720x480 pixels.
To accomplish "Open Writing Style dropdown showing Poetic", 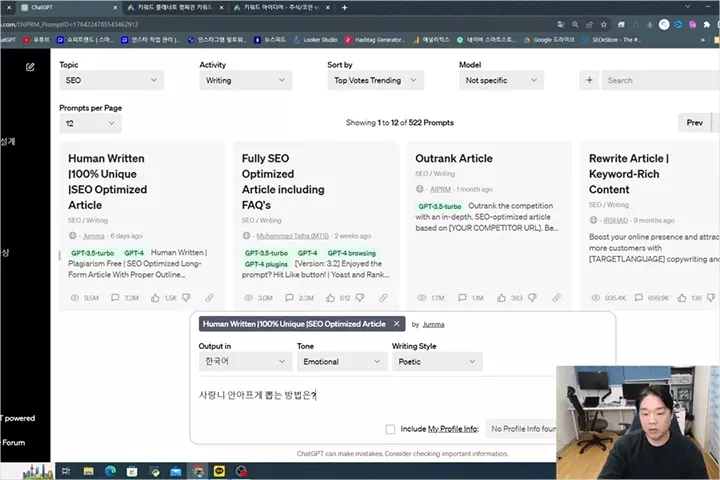I will click(x=437, y=361).
